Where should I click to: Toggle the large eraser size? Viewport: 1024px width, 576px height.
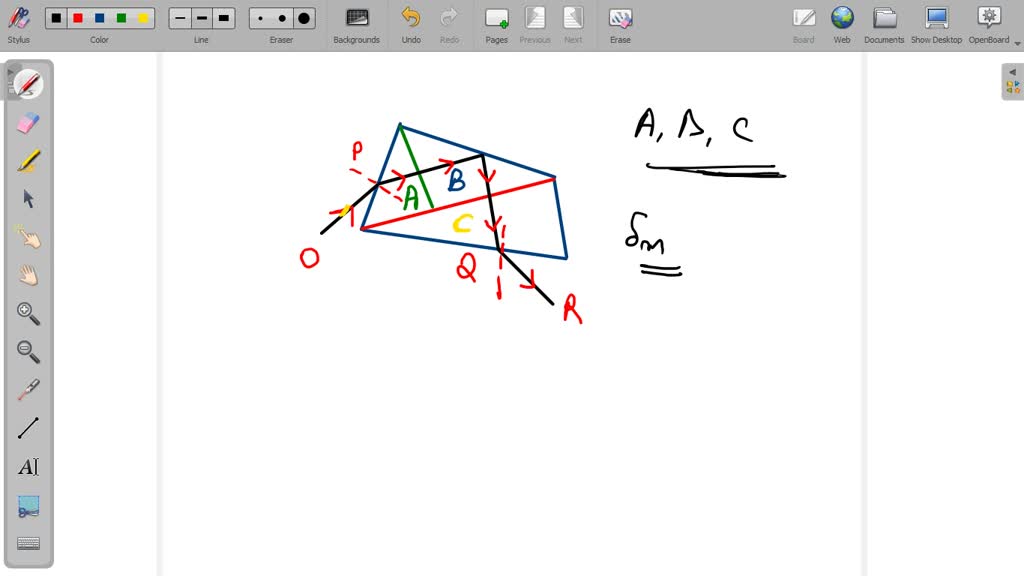click(x=302, y=17)
